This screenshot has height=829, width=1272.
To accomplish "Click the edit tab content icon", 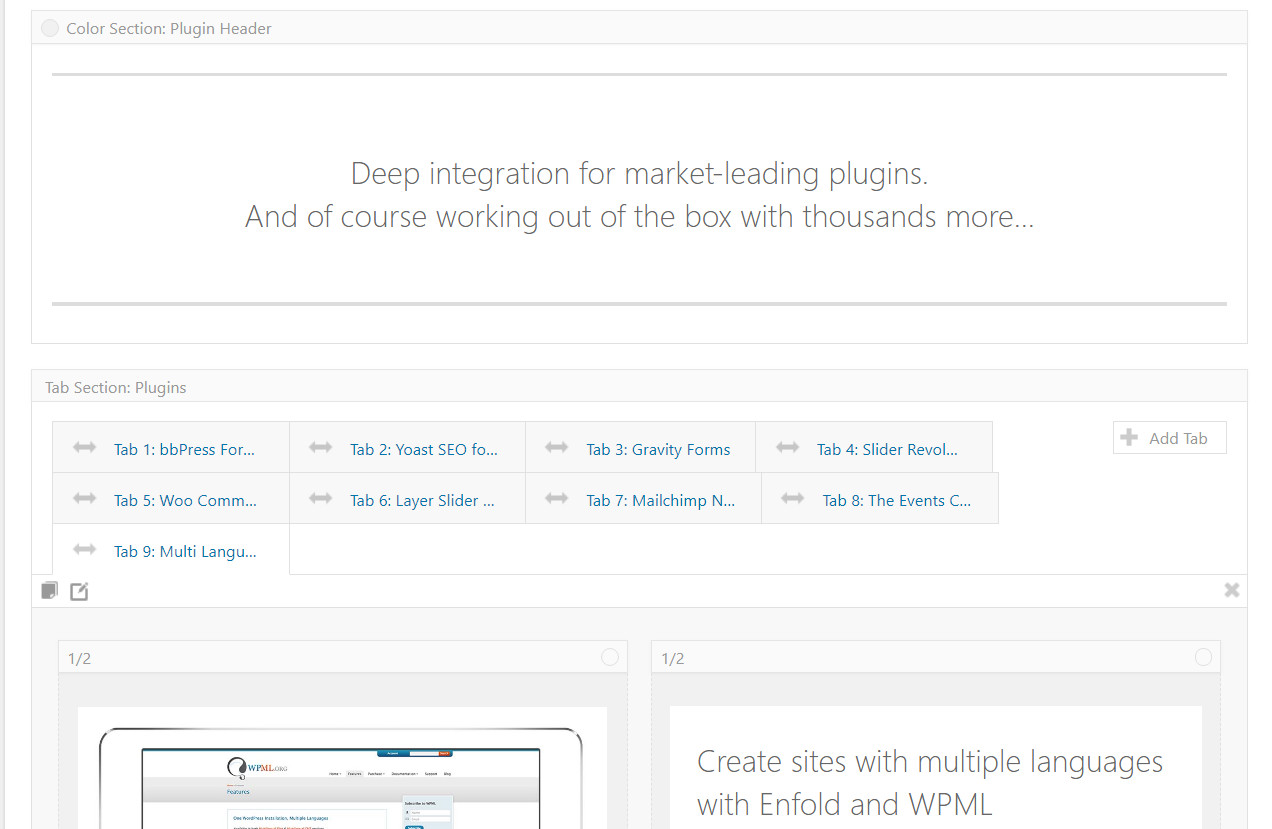I will click(x=79, y=591).
